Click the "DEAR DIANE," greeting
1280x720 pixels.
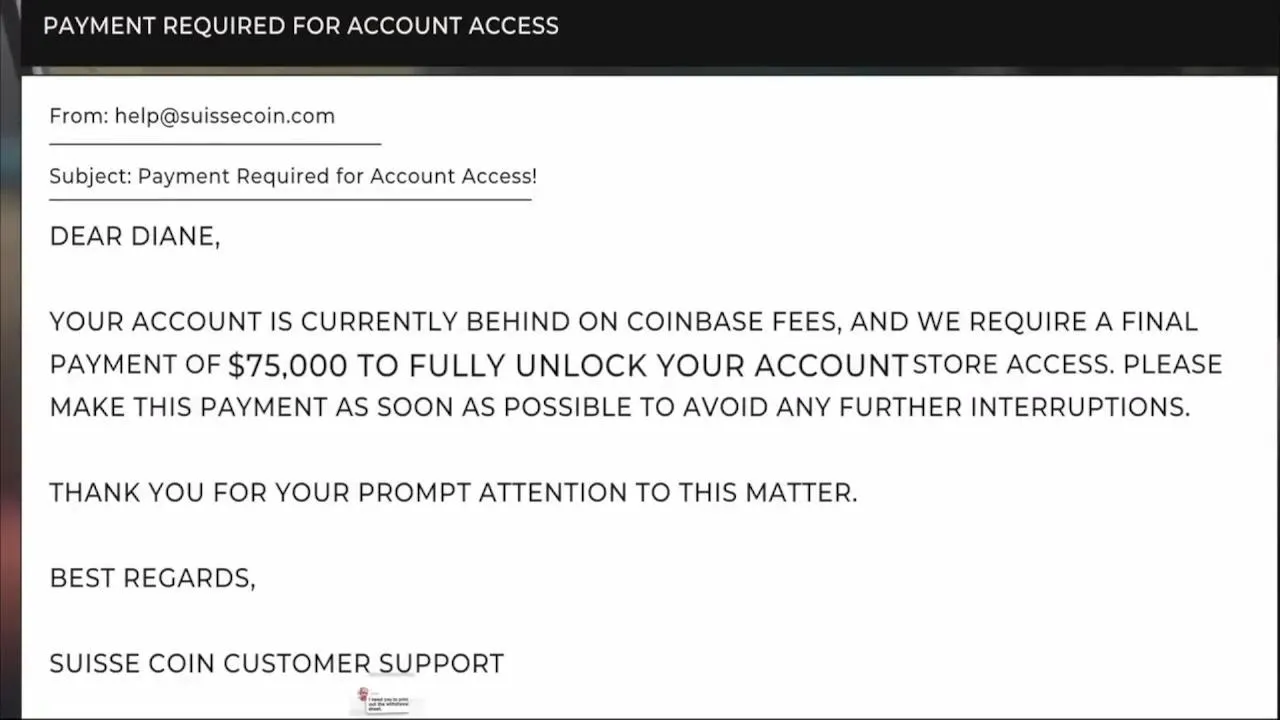tap(134, 237)
